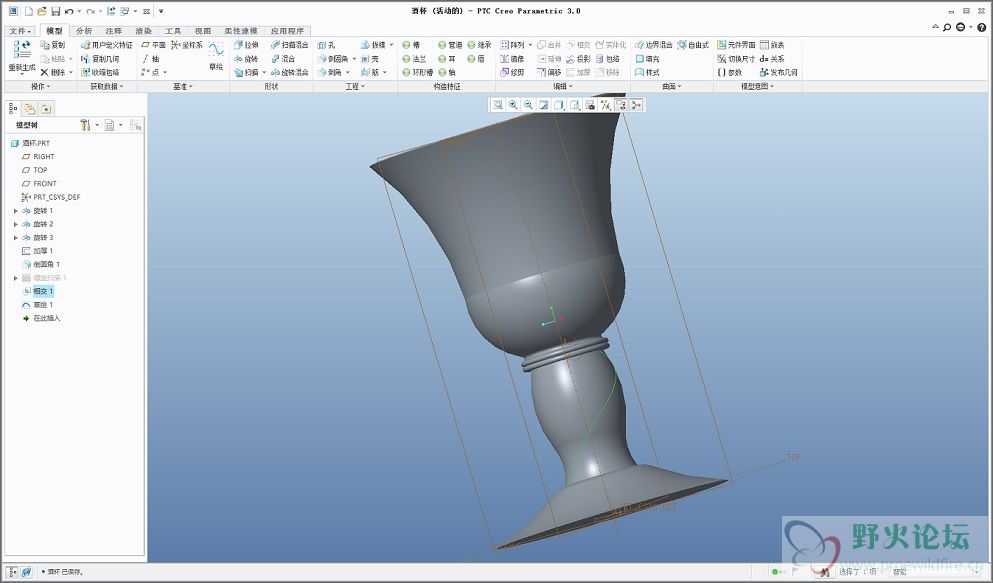Click the Refit icon in graphics toolbar
Screen dimensions: 993x583
[498, 104]
